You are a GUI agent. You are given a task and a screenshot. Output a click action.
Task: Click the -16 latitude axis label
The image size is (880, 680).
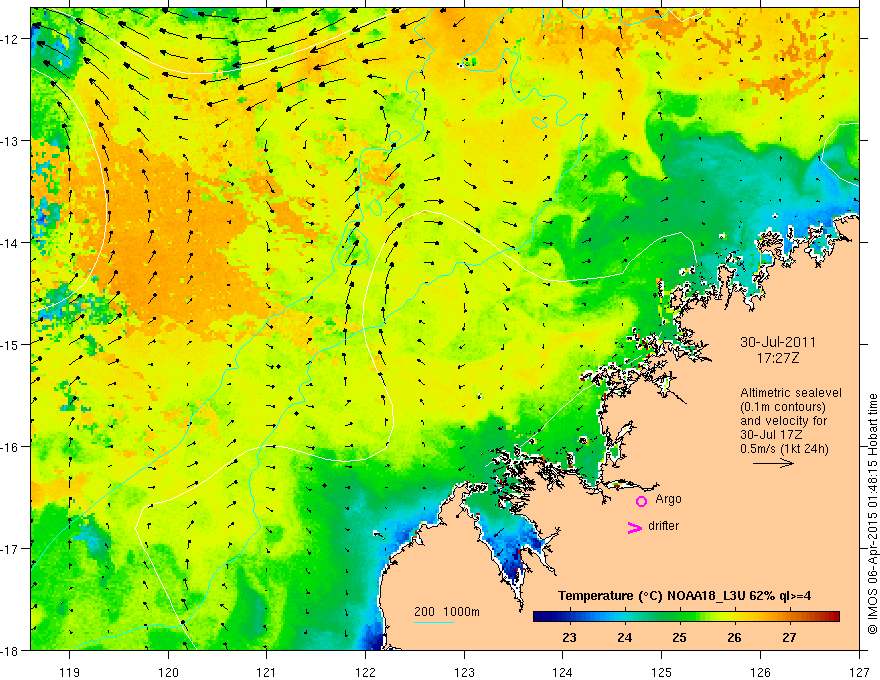coord(10,447)
